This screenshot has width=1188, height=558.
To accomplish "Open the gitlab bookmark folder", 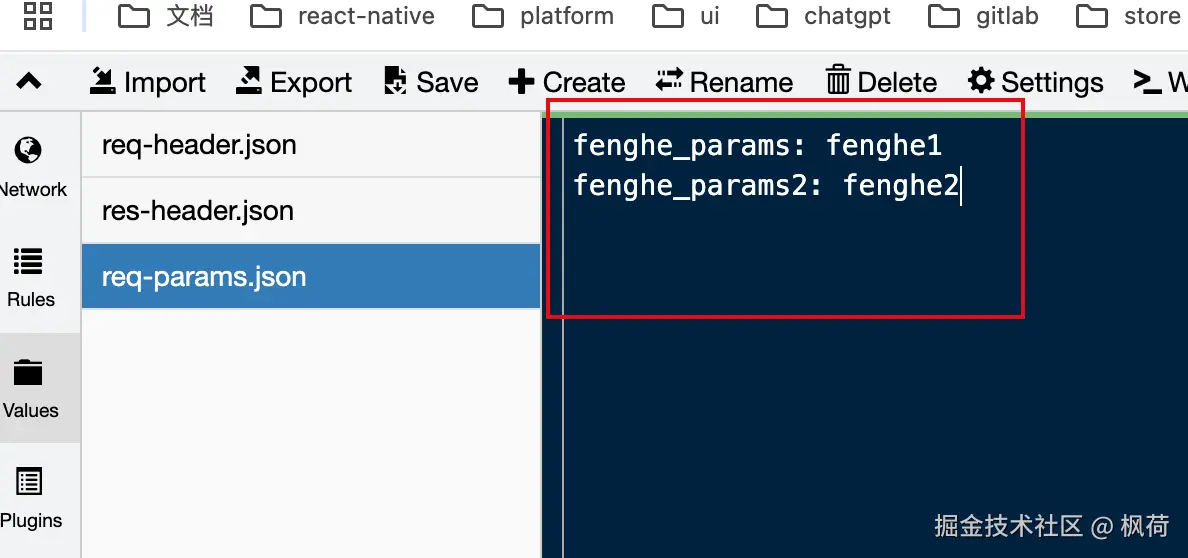I will coord(984,16).
